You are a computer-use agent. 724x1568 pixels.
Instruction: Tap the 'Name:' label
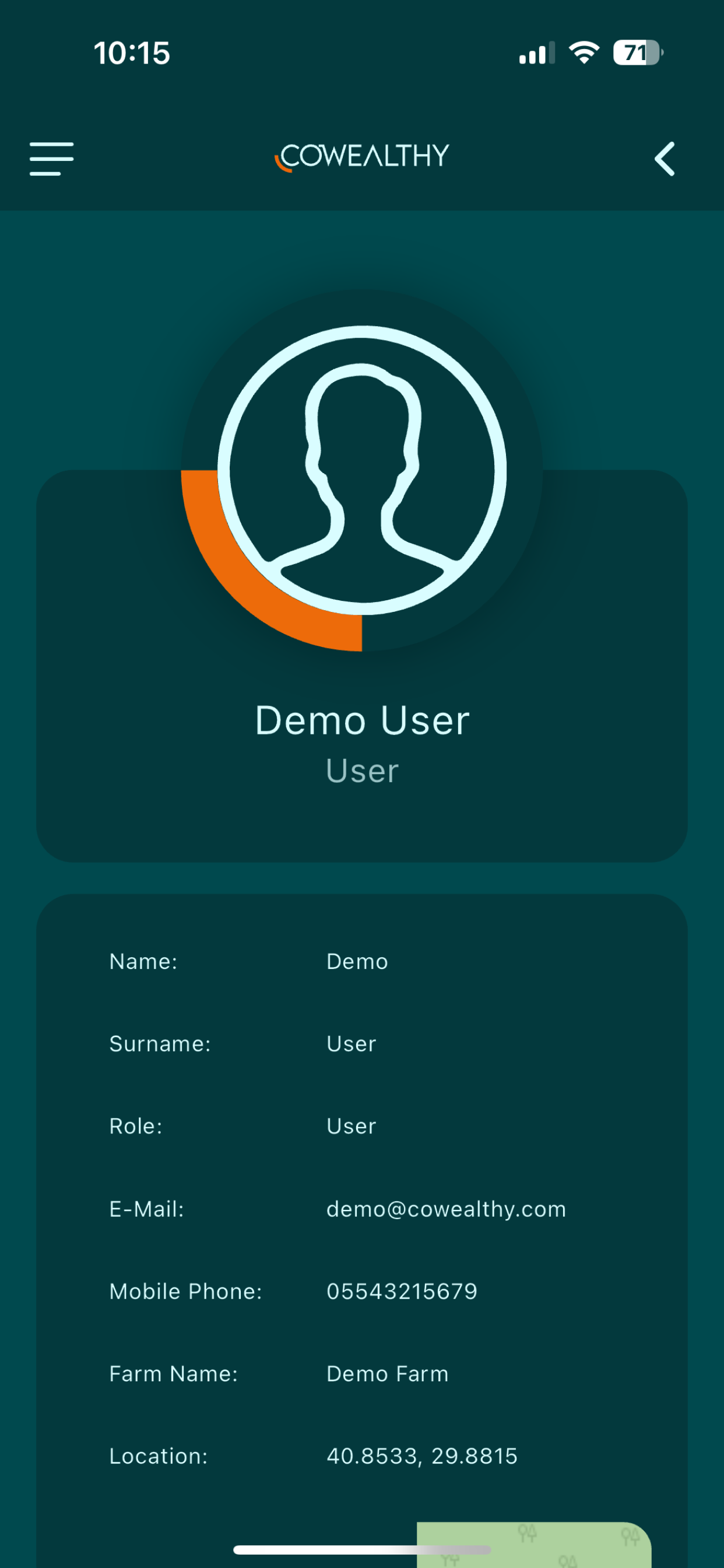coord(143,962)
